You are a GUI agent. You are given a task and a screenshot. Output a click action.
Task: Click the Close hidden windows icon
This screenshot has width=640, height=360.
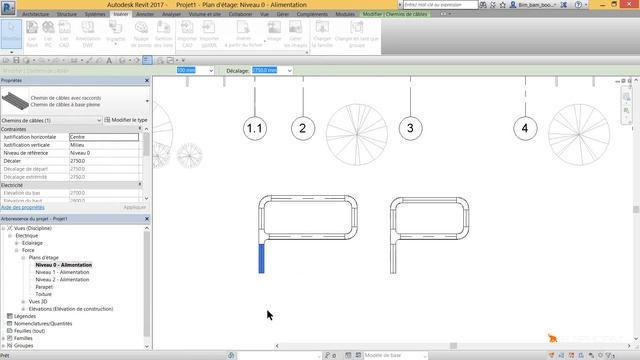point(160,60)
